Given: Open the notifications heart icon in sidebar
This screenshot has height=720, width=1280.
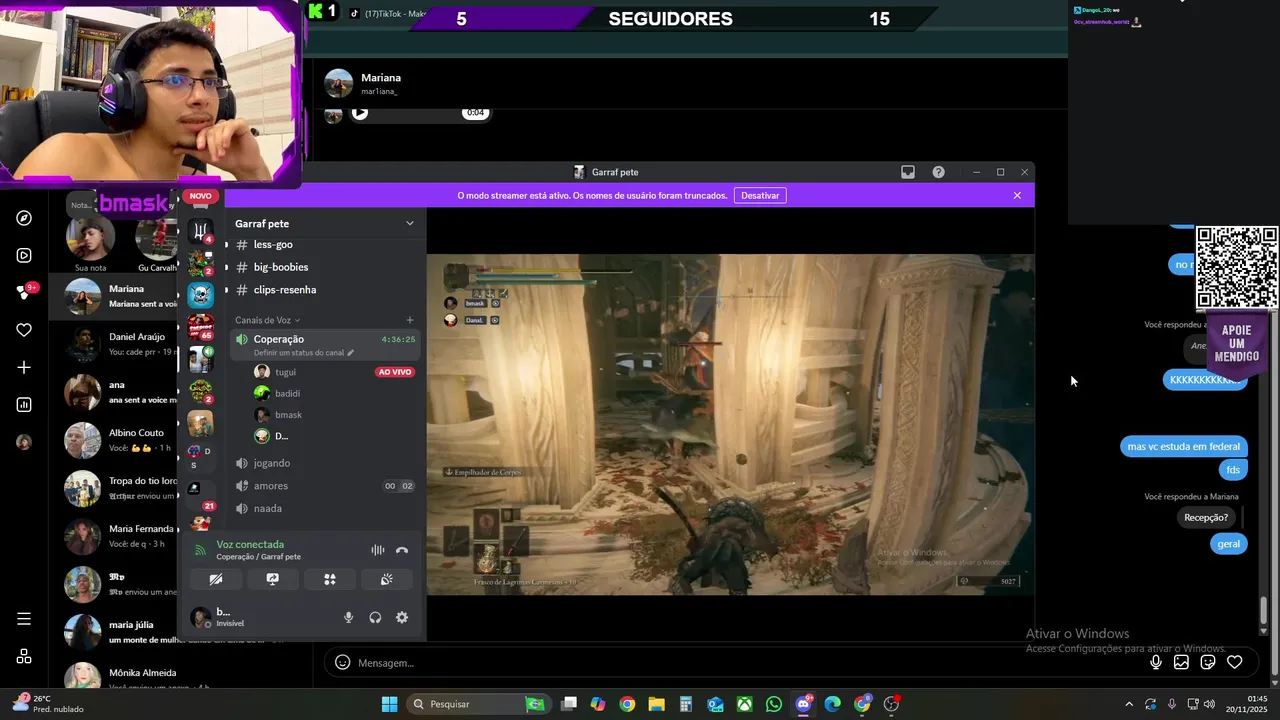Looking at the screenshot, I should 24,330.
